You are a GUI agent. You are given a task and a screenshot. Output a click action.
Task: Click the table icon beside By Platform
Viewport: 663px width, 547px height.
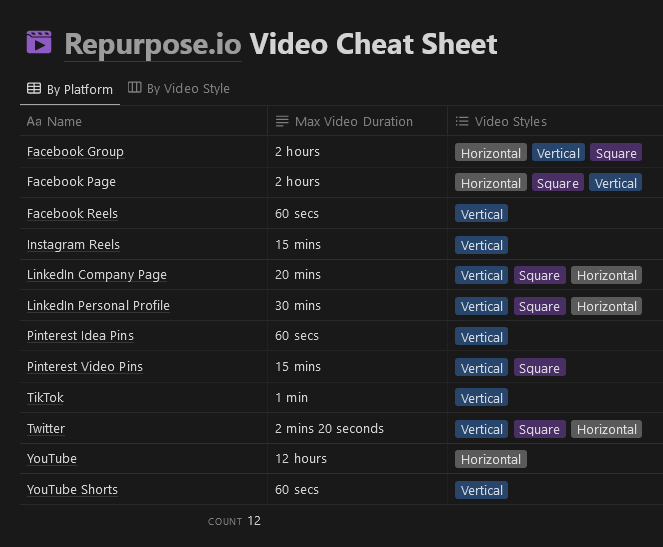click(34, 89)
